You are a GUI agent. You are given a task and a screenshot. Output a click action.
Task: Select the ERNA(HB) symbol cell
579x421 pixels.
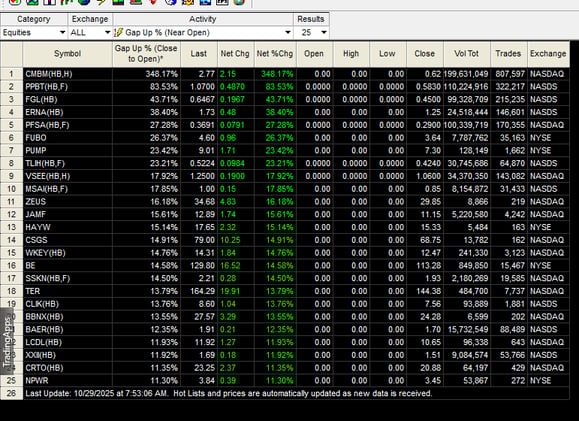pos(68,112)
